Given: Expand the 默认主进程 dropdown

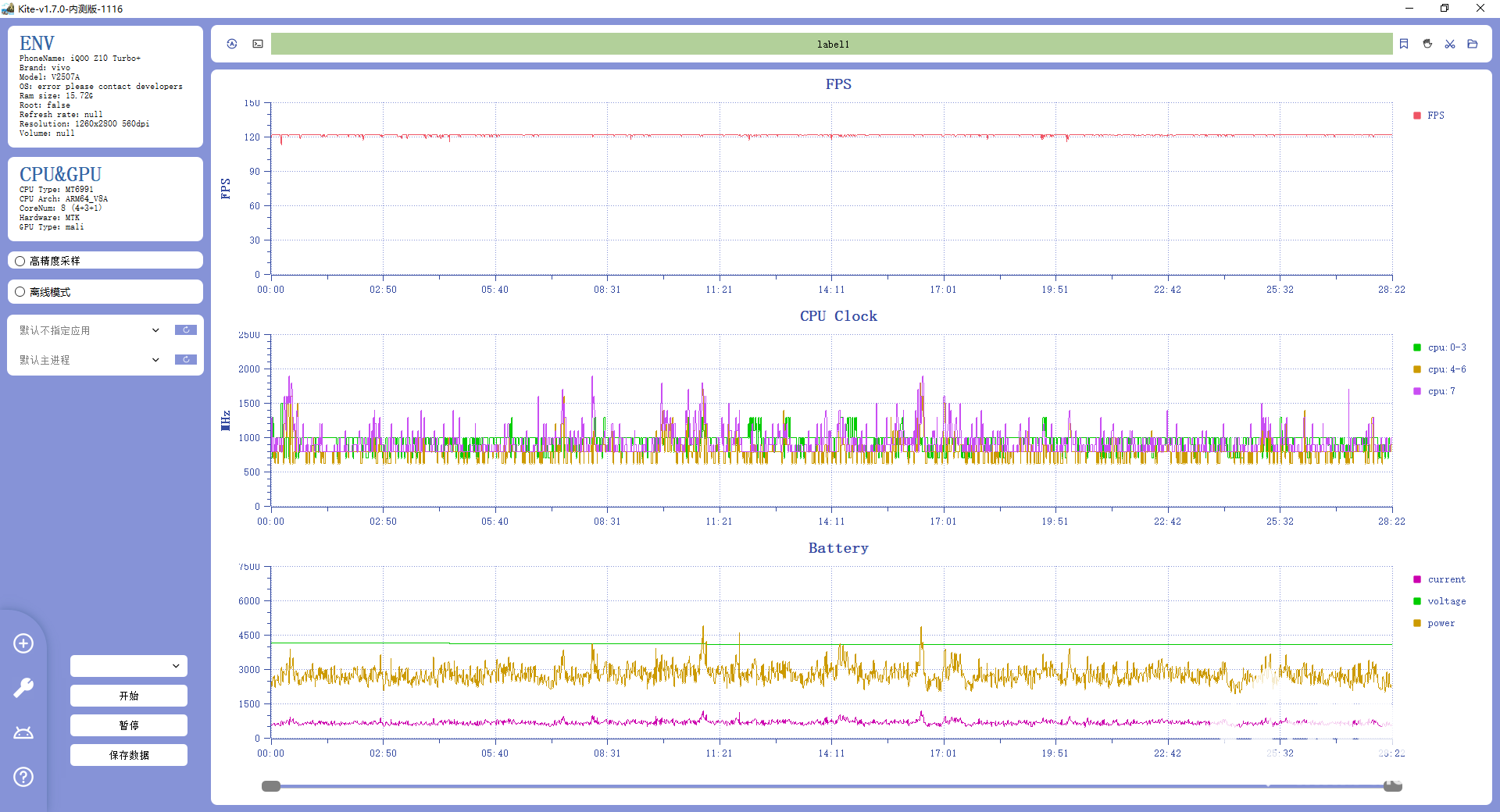Looking at the screenshot, I should [x=90, y=360].
